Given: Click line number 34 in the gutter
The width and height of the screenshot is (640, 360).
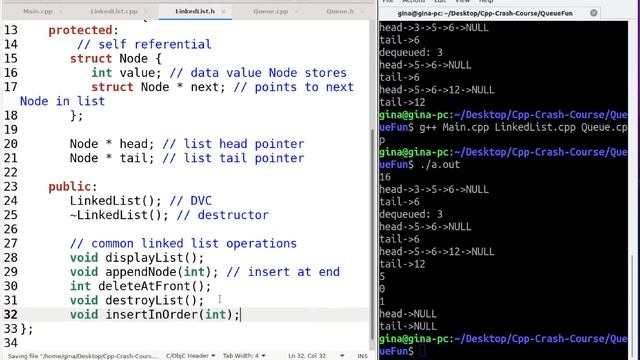Looking at the screenshot, I should pos(11,343).
